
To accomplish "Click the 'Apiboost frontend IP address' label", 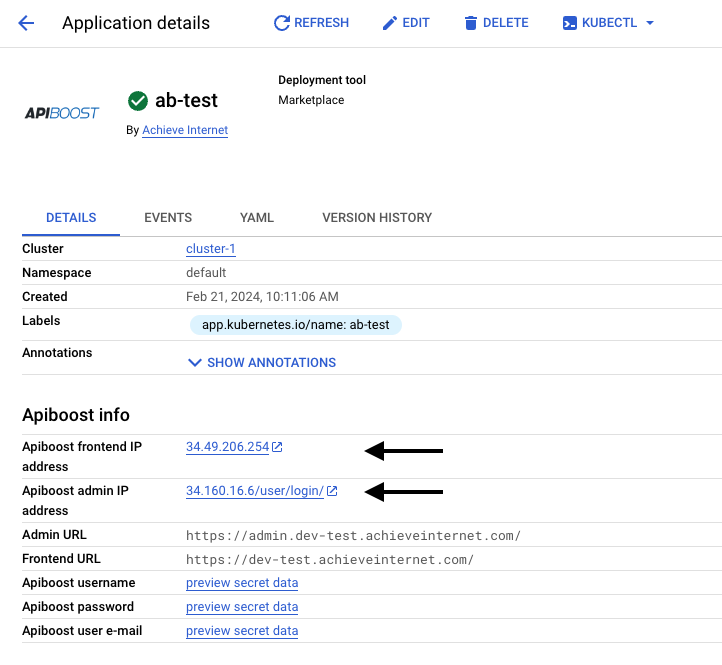I will tap(82, 456).
